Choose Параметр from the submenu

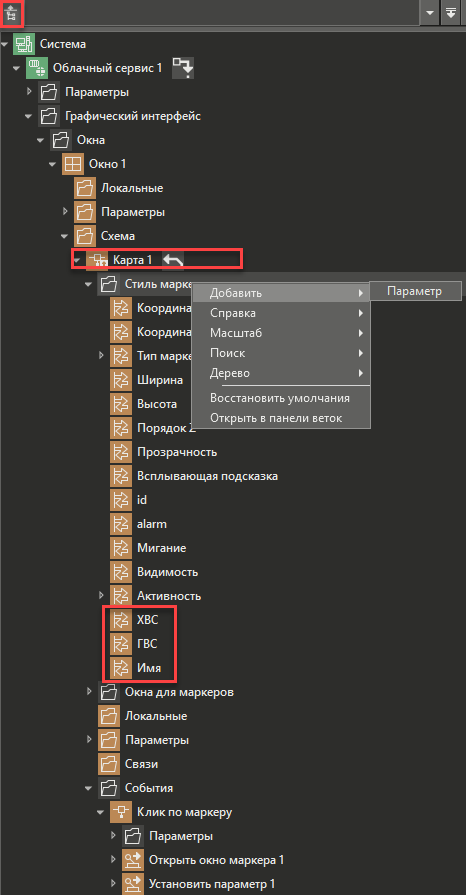pyautogui.click(x=415, y=291)
